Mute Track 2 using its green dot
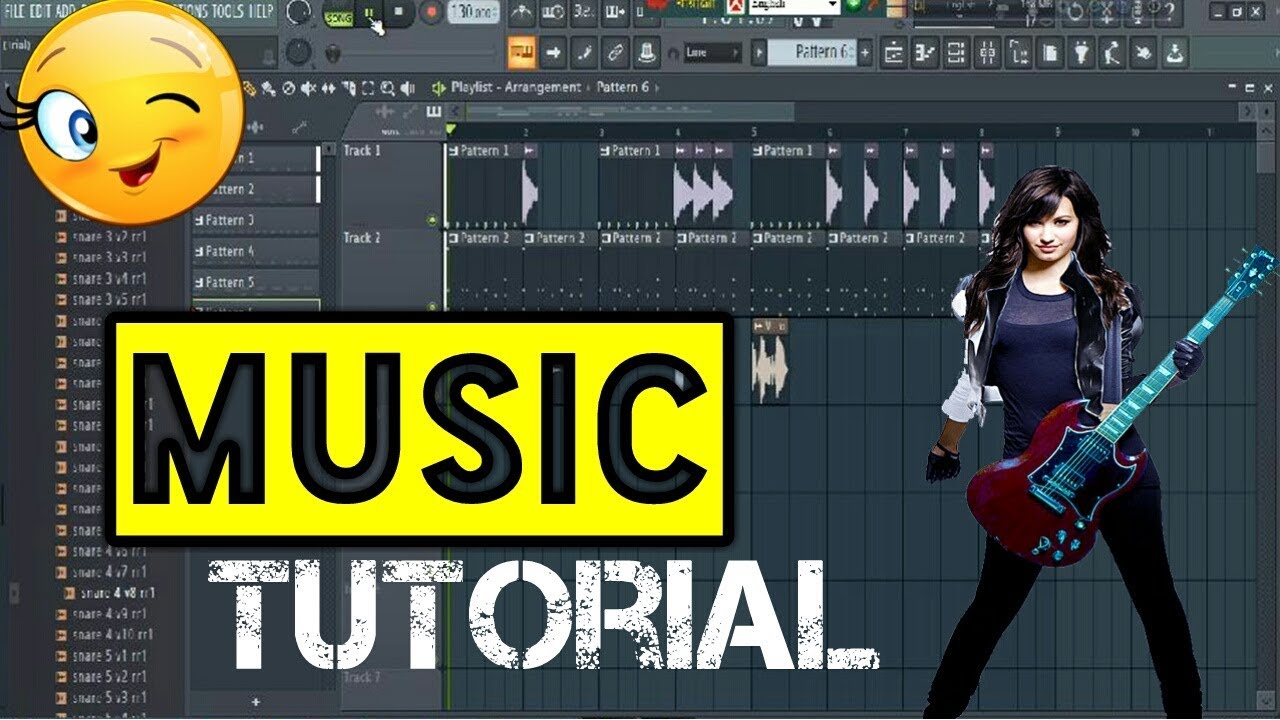This screenshot has height=720, width=1280. (433, 307)
